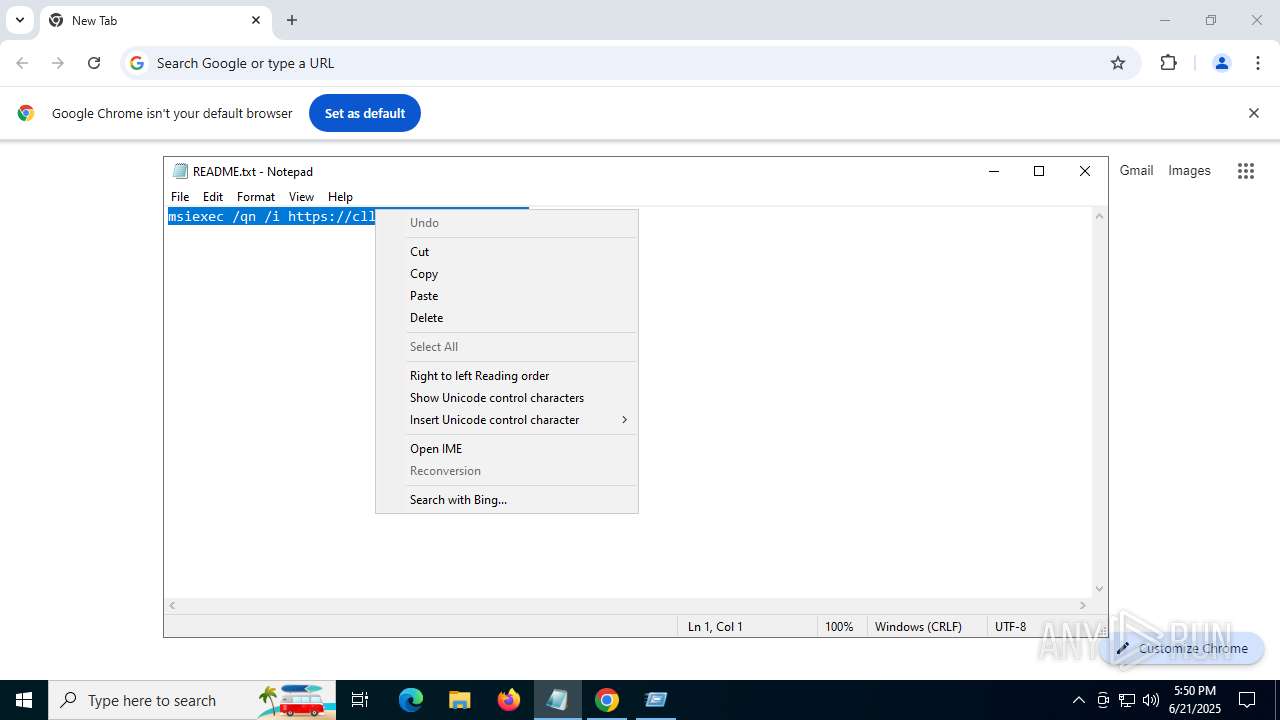Image resolution: width=1280 pixels, height=720 pixels.
Task: Select Right to left Reading order
Action: pyautogui.click(x=507, y=376)
